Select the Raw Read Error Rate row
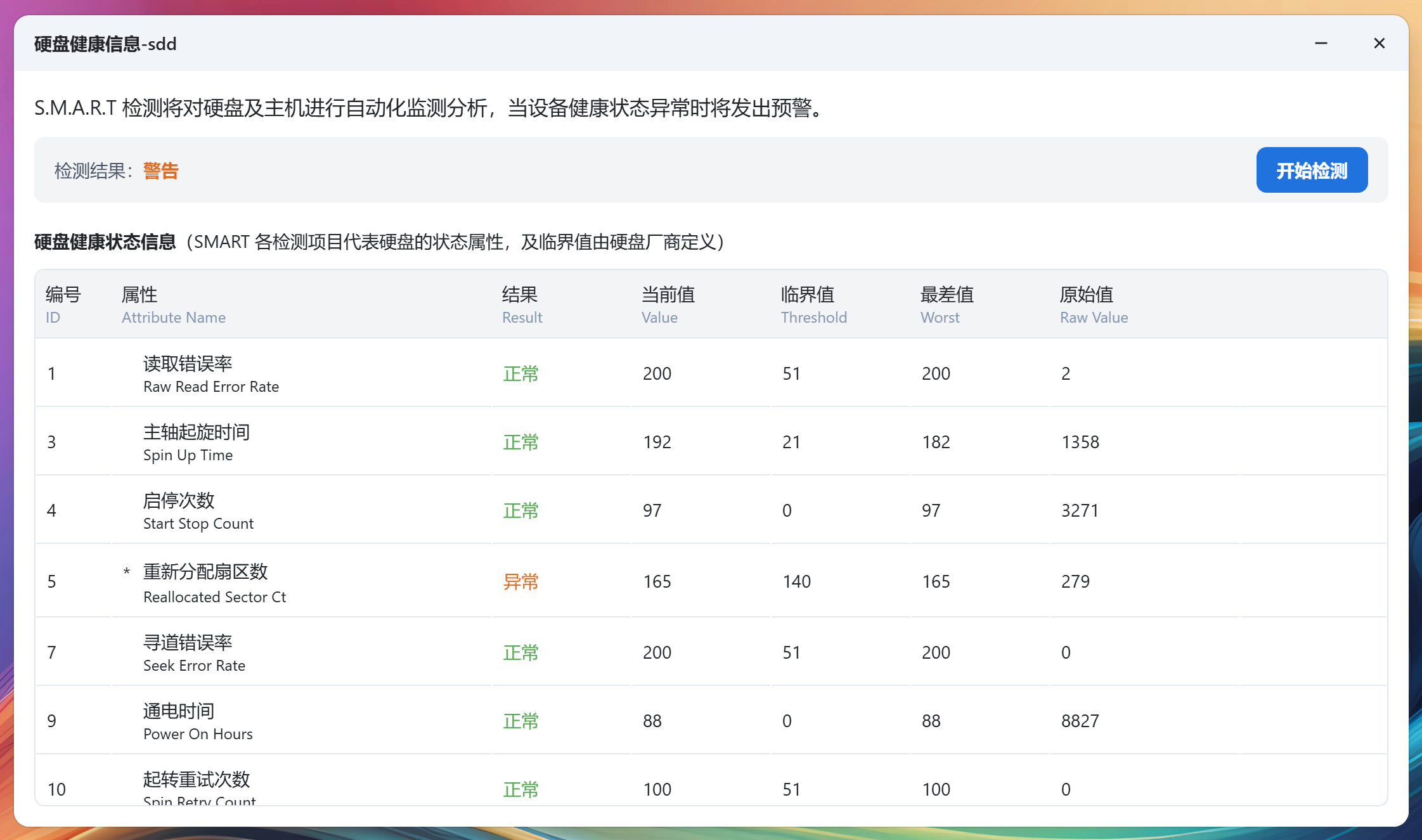1422x840 pixels. 211,373
